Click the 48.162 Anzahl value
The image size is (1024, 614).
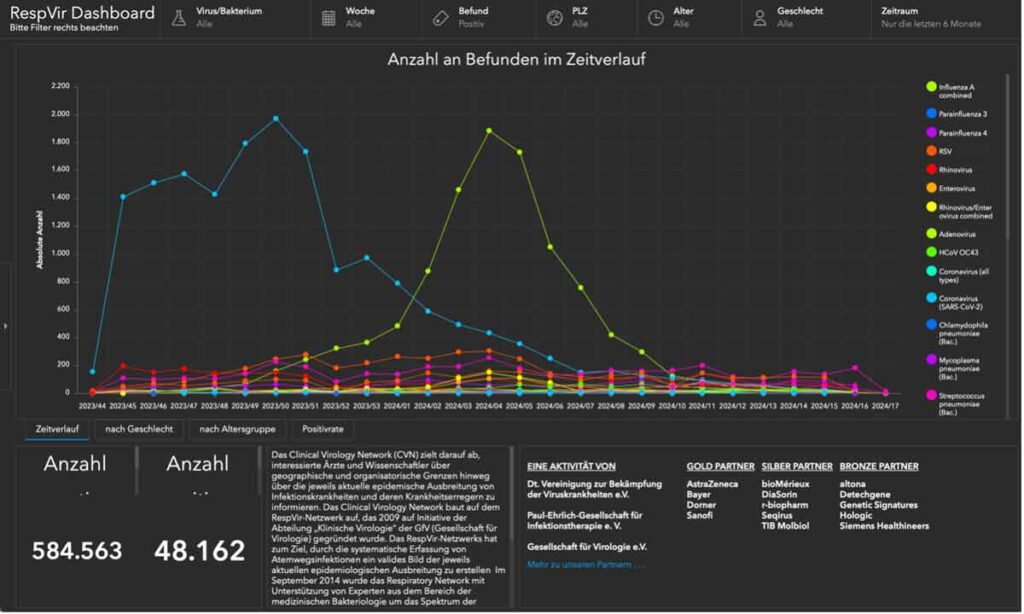click(200, 551)
